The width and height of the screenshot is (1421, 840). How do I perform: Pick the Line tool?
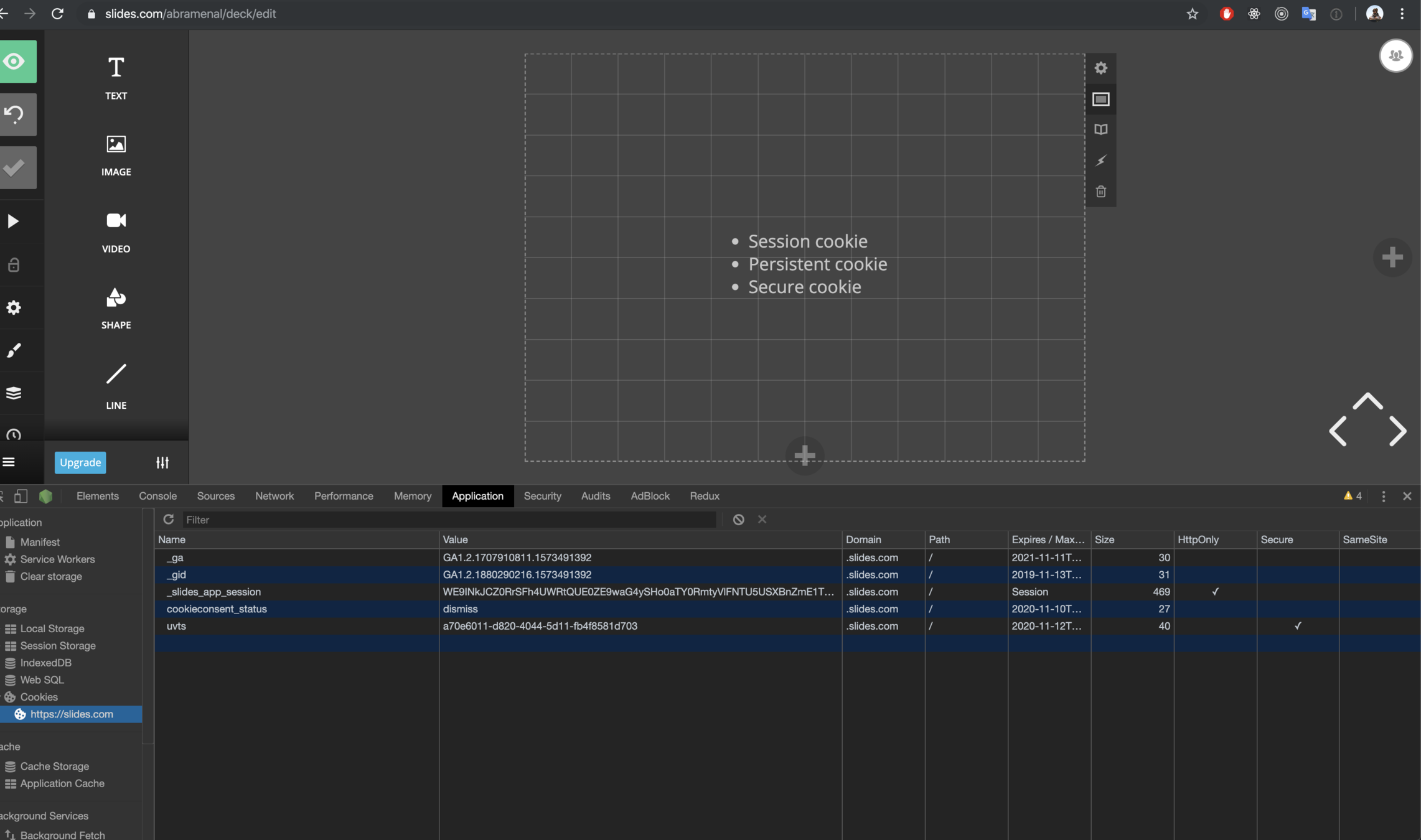(x=116, y=386)
